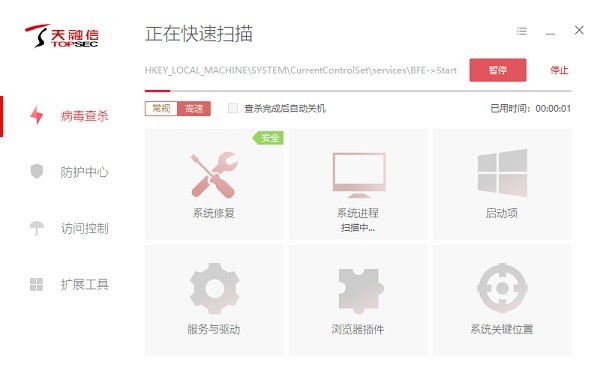
Task: Switch scan mode to 高速
Action: 194,109
